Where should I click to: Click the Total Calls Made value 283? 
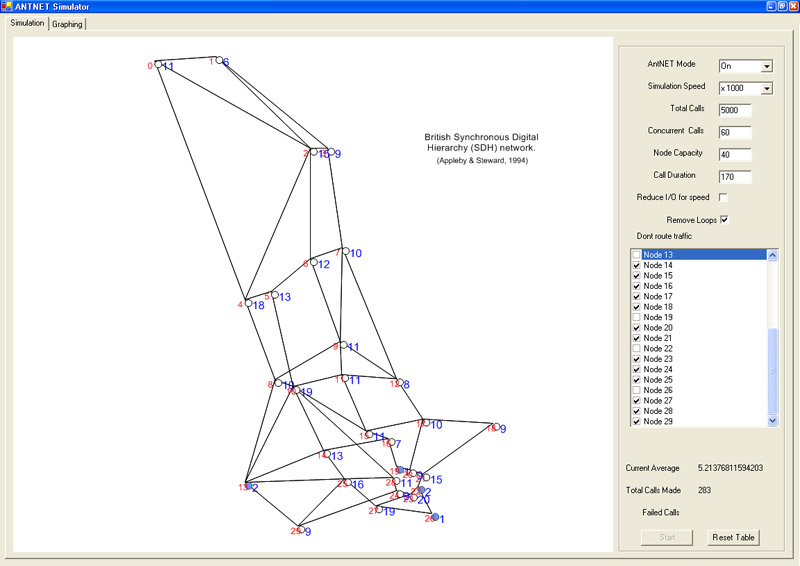(704, 490)
